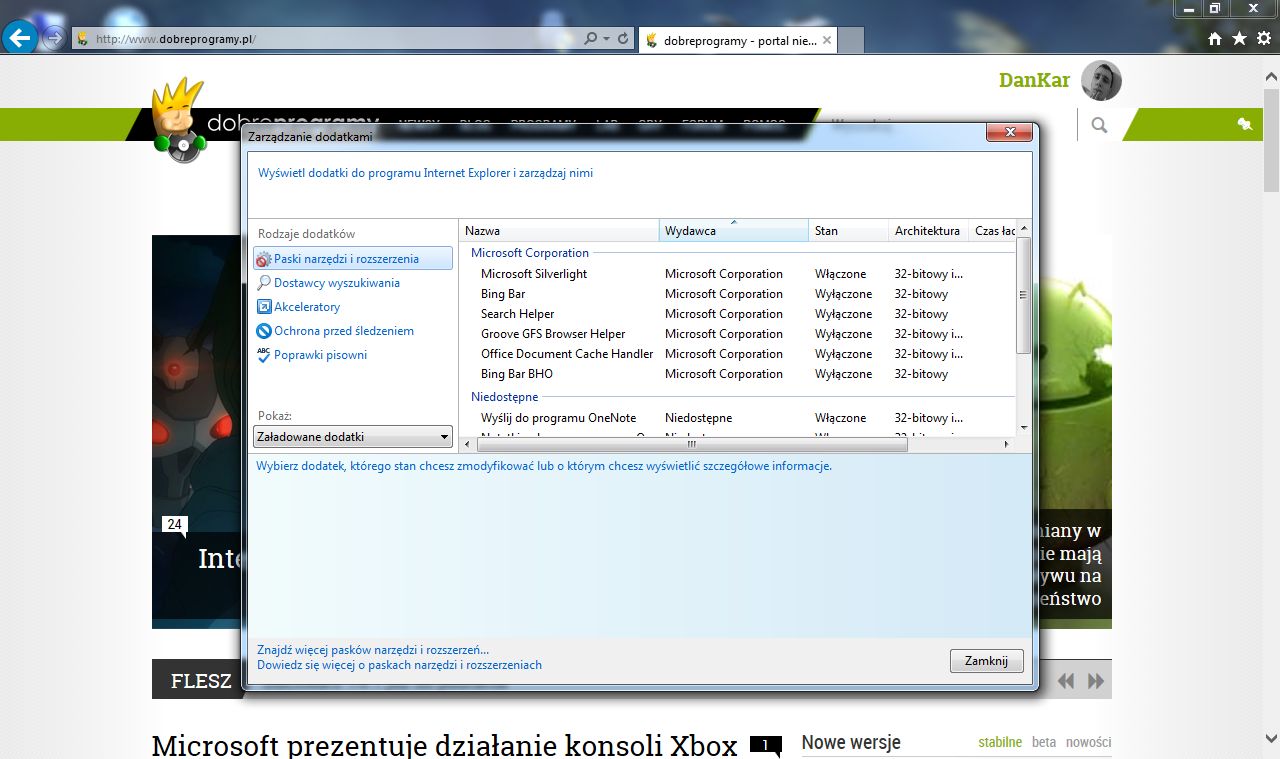Collapse the Microsoft Corporation group header
Viewport: 1280px width, 759px height.
coord(530,253)
